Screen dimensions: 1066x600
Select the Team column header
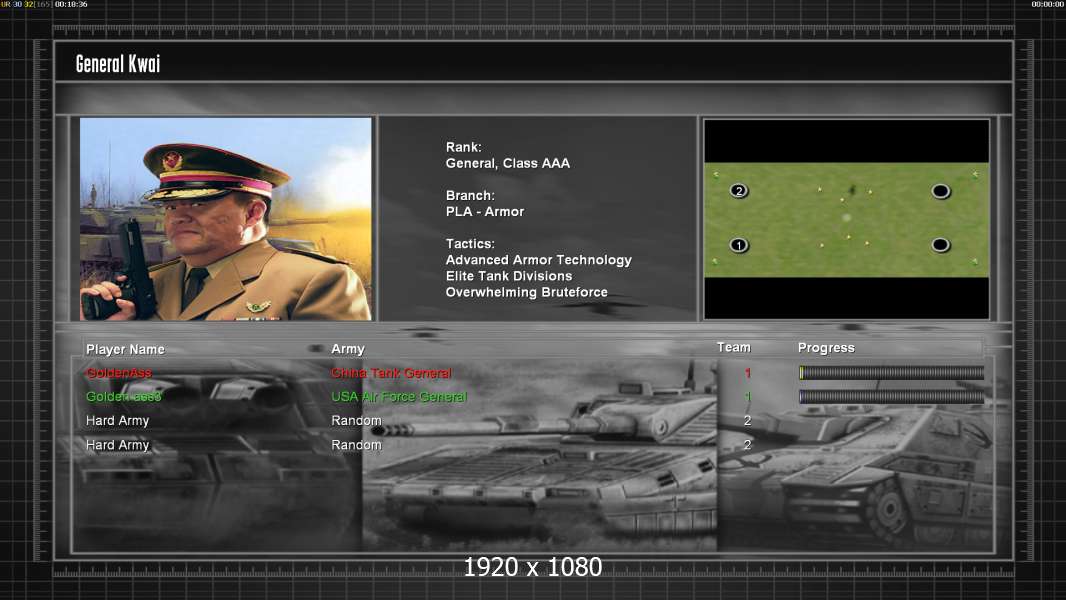tap(734, 347)
